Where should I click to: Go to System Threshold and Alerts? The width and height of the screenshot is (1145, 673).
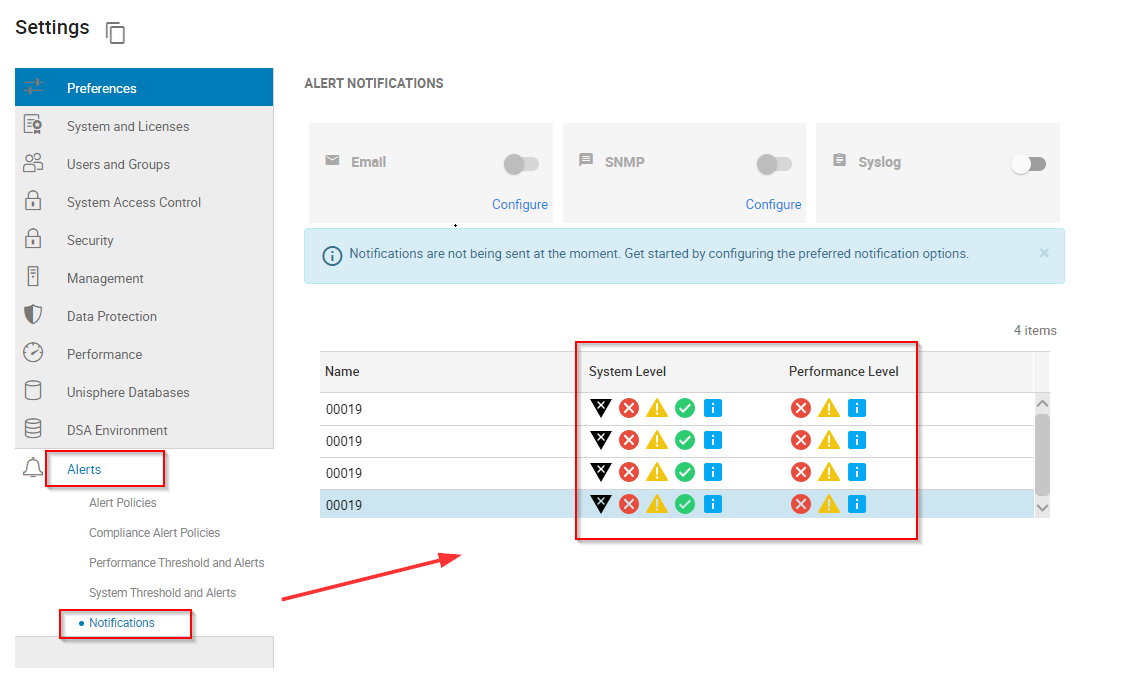tap(162, 593)
